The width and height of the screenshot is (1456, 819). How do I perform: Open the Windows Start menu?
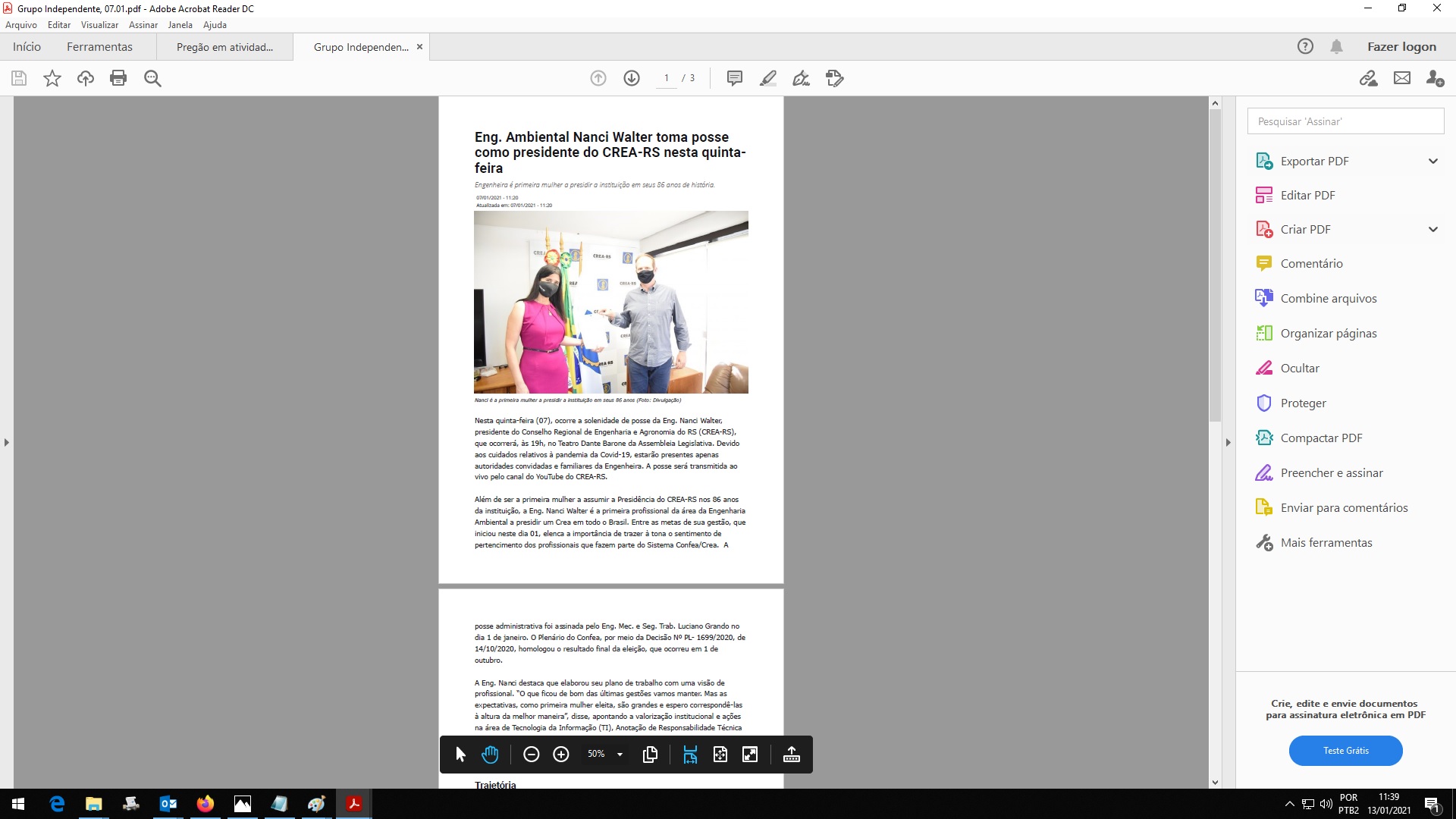coord(18,804)
